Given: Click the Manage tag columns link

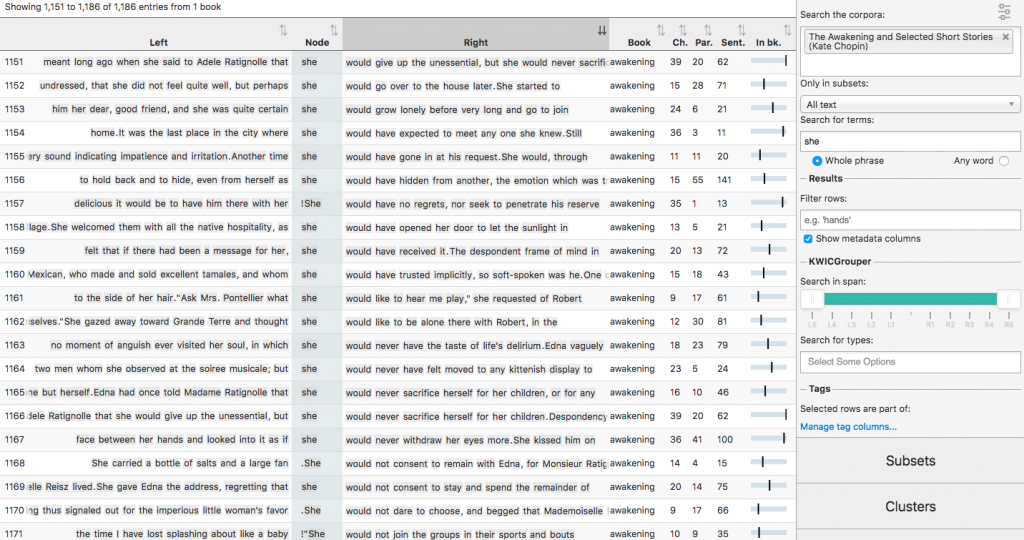Looking at the screenshot, I should coord(848,427).
